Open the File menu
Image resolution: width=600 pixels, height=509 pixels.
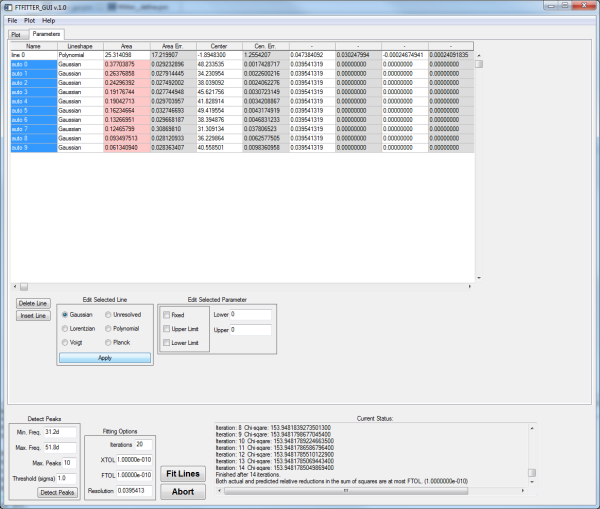[12, 21]
